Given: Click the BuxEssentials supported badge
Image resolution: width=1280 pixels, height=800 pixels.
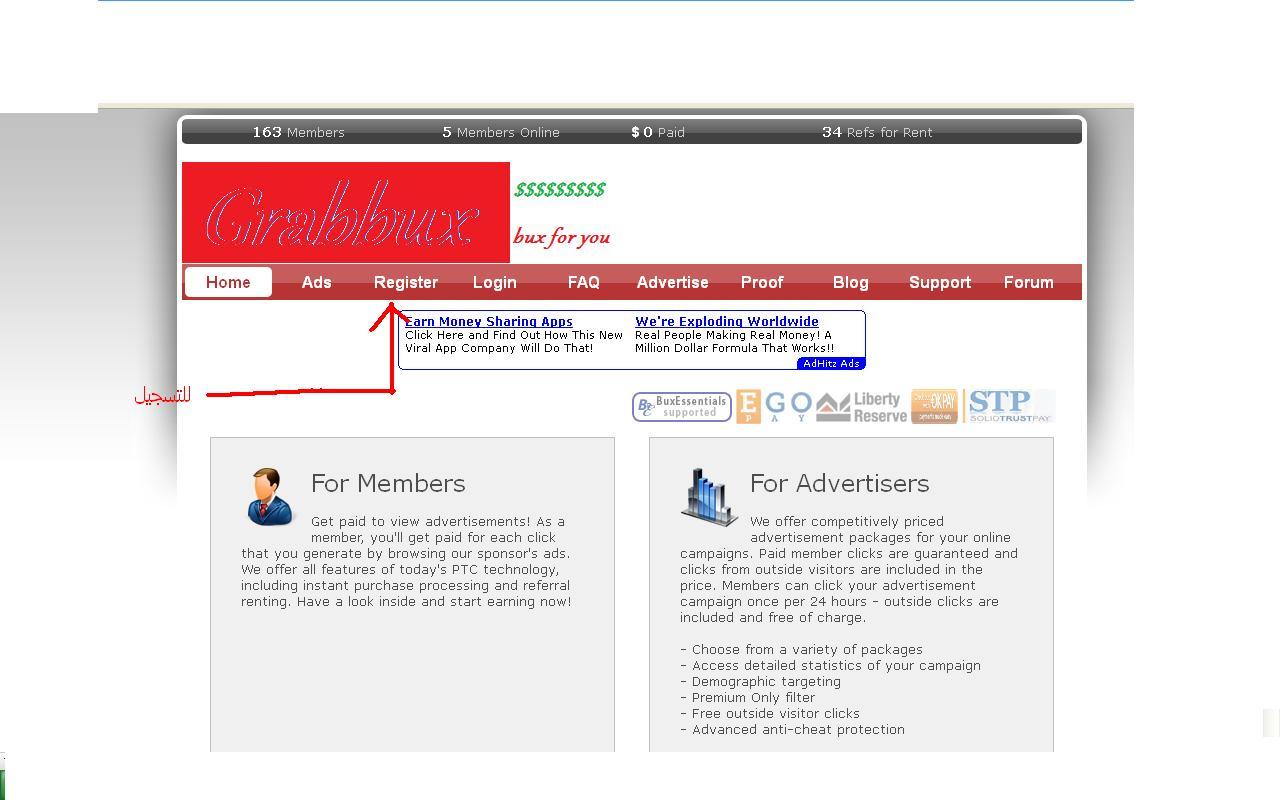Looking at the screenshot, I should pyautogui.click(x=681, y=407).
